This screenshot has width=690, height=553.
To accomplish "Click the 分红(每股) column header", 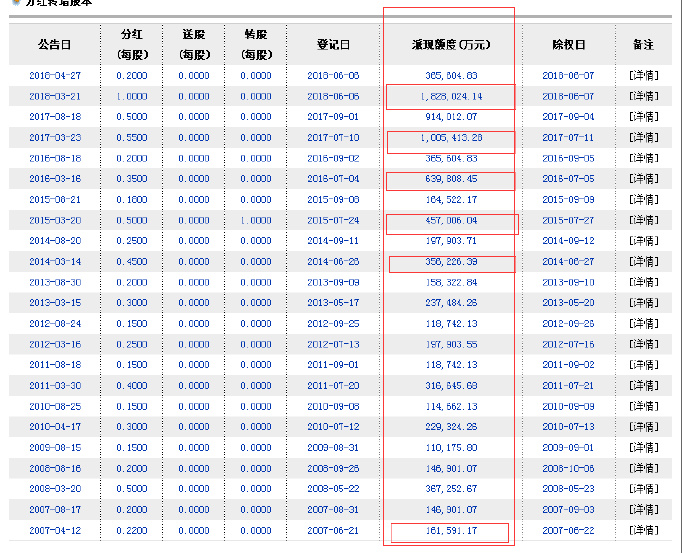I will pyautogui.click(x=132, y=44).
